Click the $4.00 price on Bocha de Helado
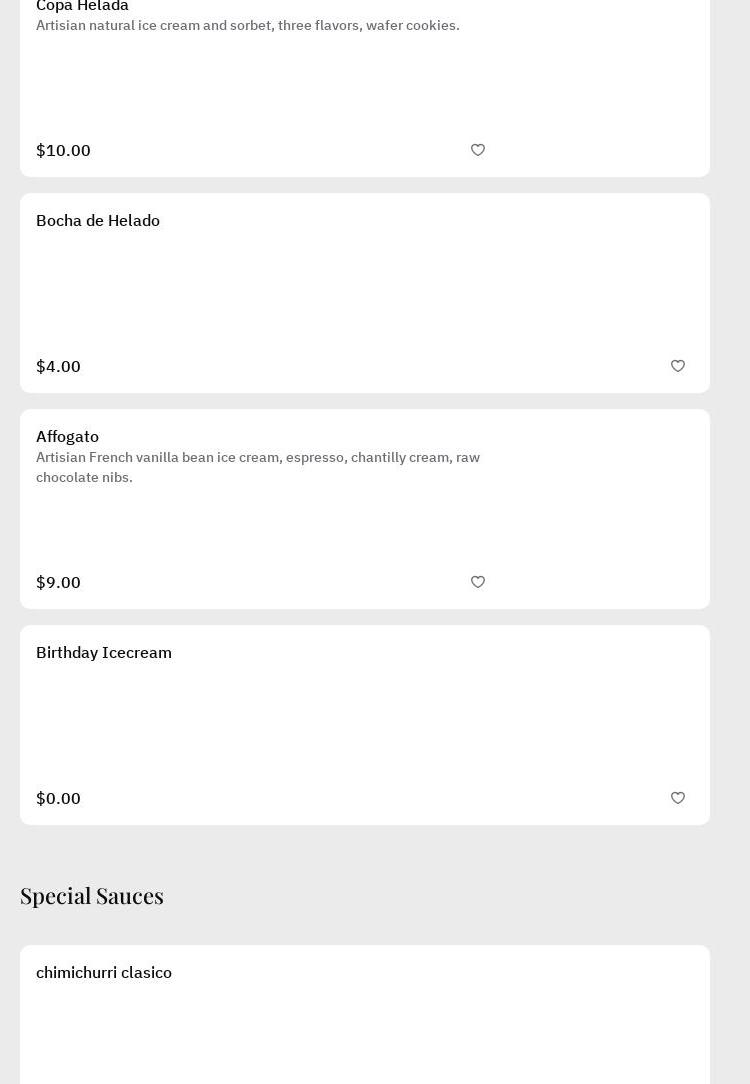The width and height of the screenshot is (750, 1084). [58, 366]
